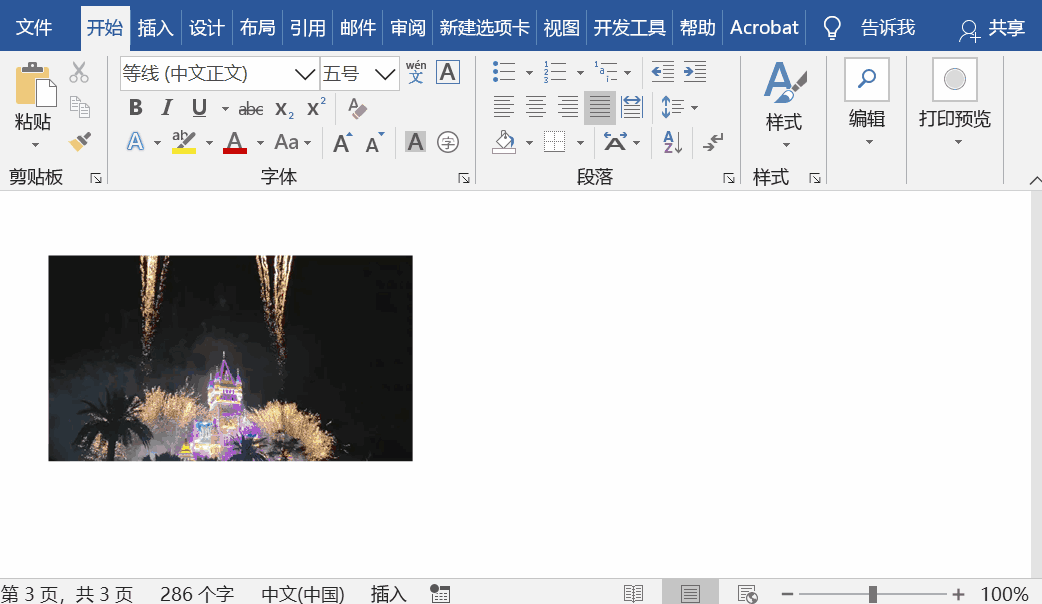Open numbered list style dropdown
Screen dimensions: 1042x604
pyautogui.click(x=580, y=72)
